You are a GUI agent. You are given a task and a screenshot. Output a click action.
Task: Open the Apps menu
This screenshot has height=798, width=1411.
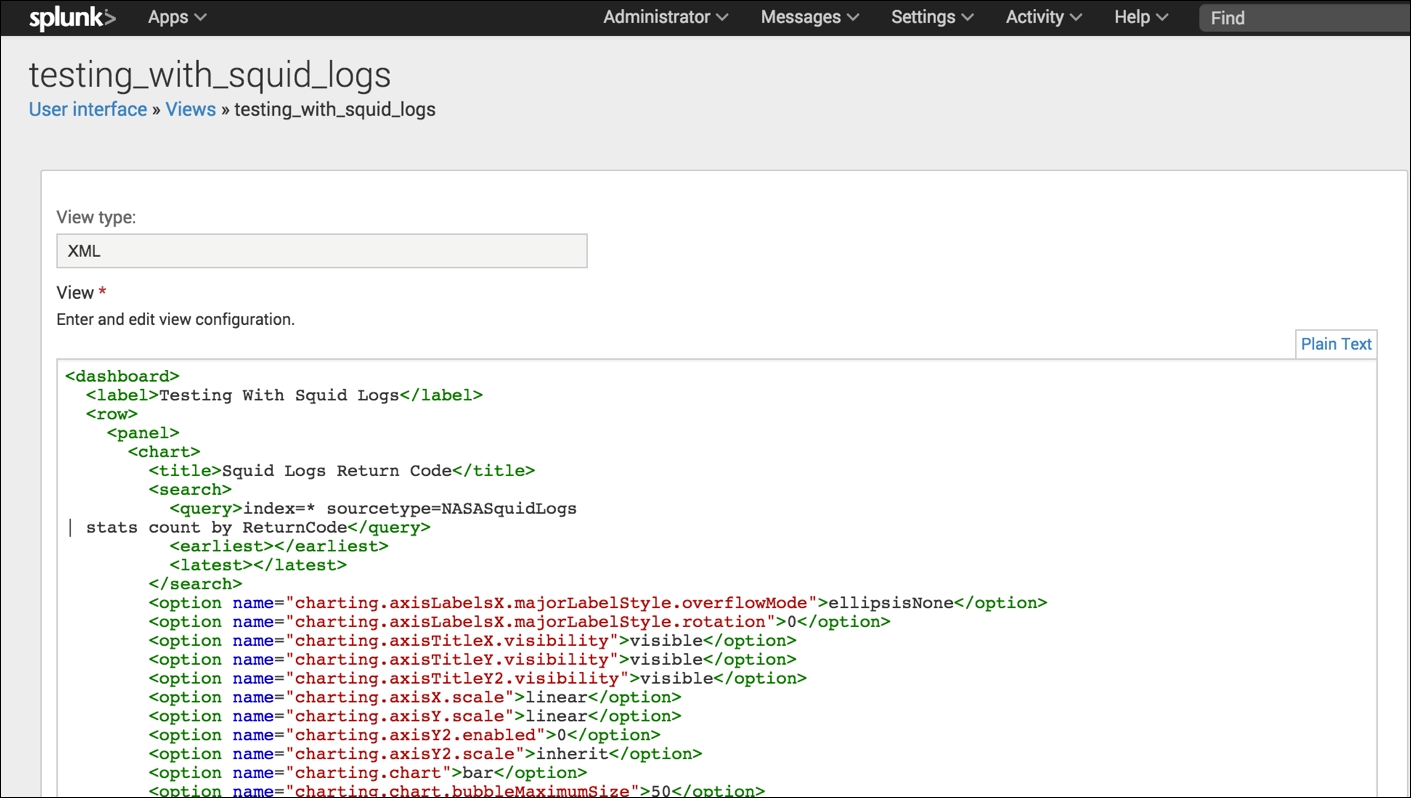[x=168, y=17]
